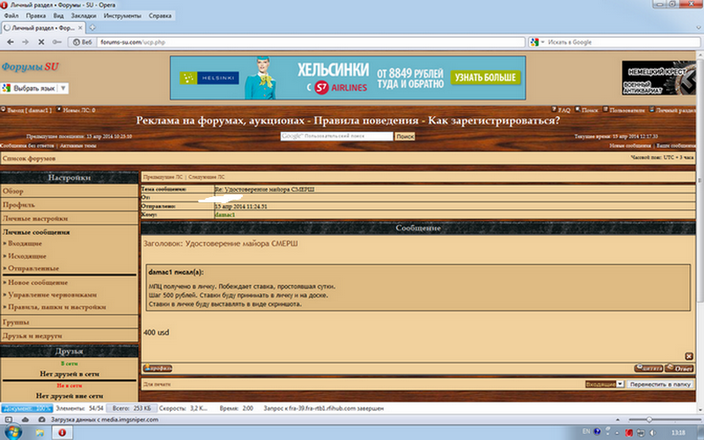The width and height of the screenshot is (704, 440).
Task: Open the Входящие link in the sidebar
Action: [x=25, y=243]
